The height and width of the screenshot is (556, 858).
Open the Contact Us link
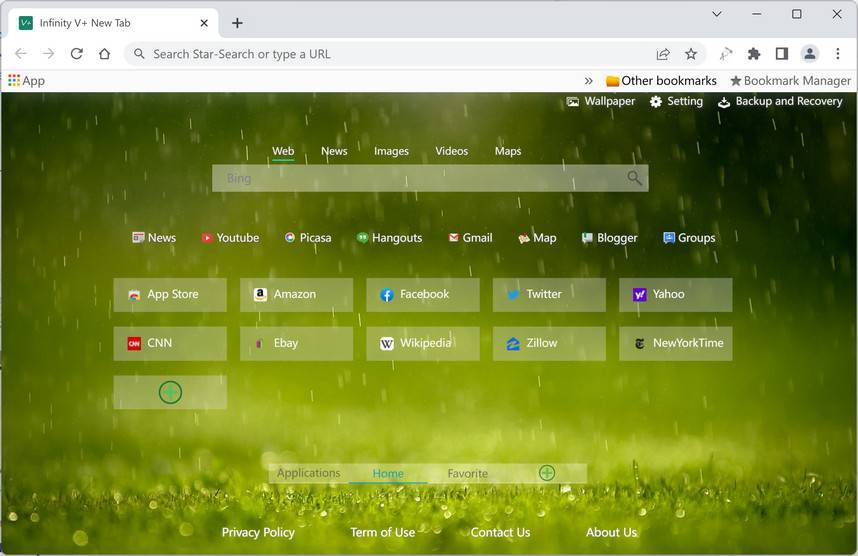tap(500, 532)
